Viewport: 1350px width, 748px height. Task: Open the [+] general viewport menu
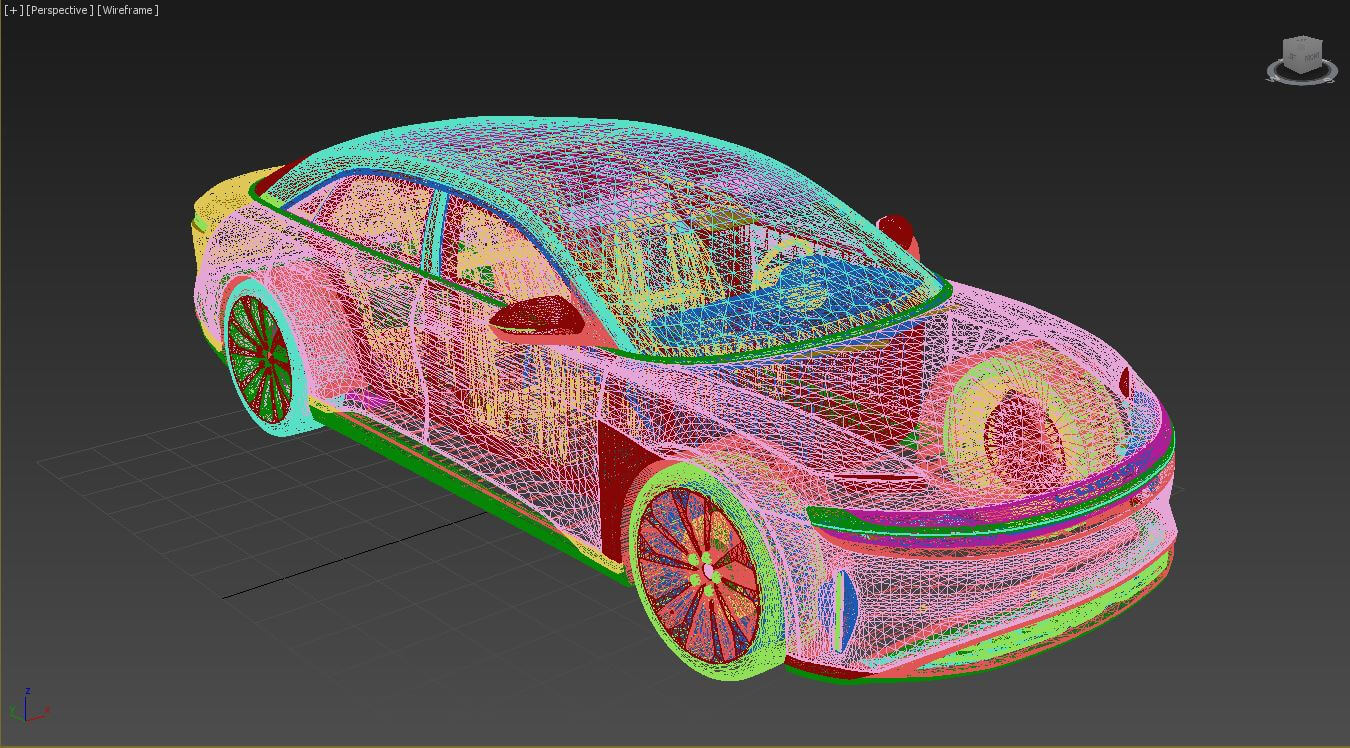[x=13, y=10]
